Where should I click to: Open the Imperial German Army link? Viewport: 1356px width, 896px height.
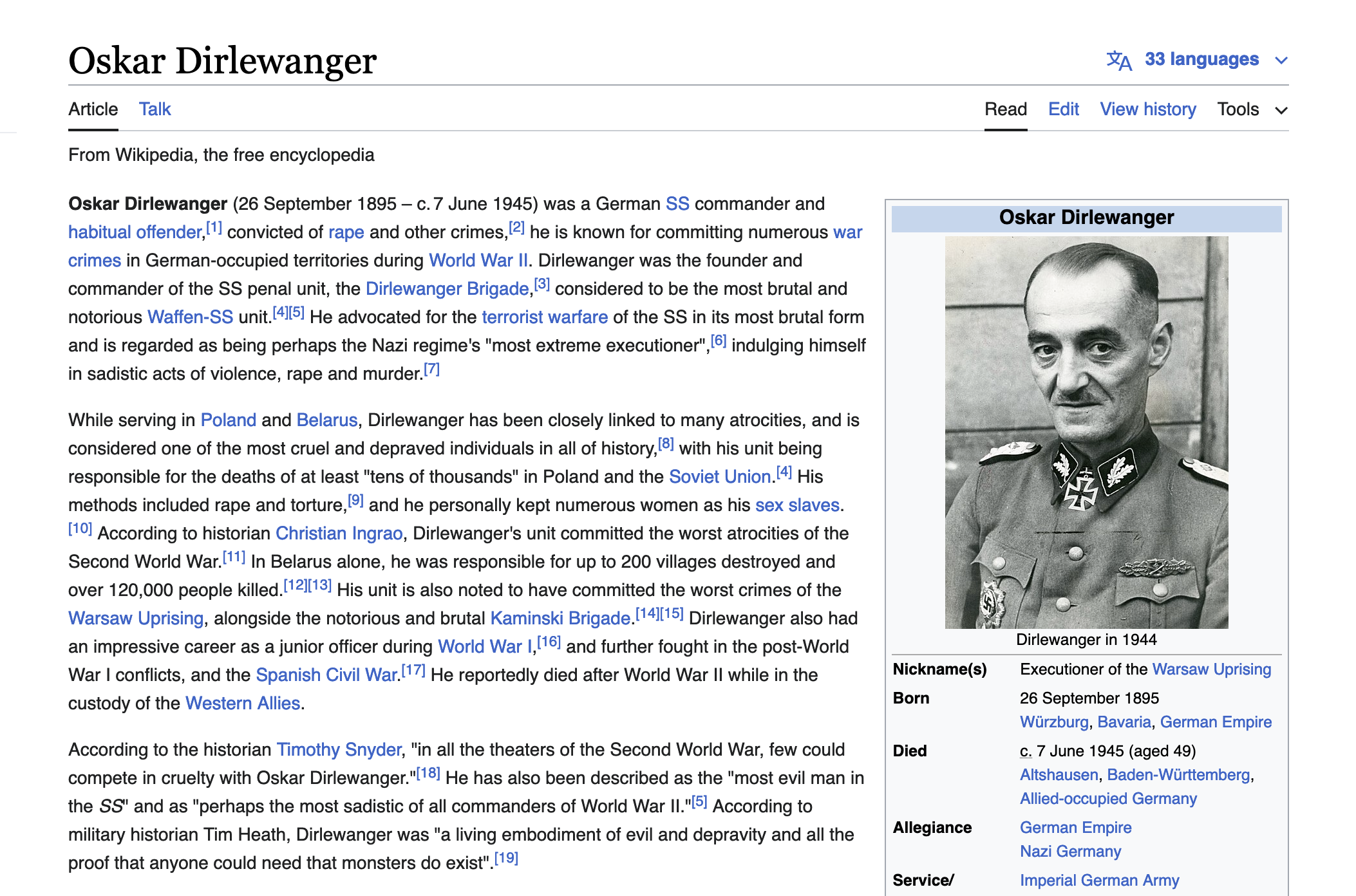1099,881
